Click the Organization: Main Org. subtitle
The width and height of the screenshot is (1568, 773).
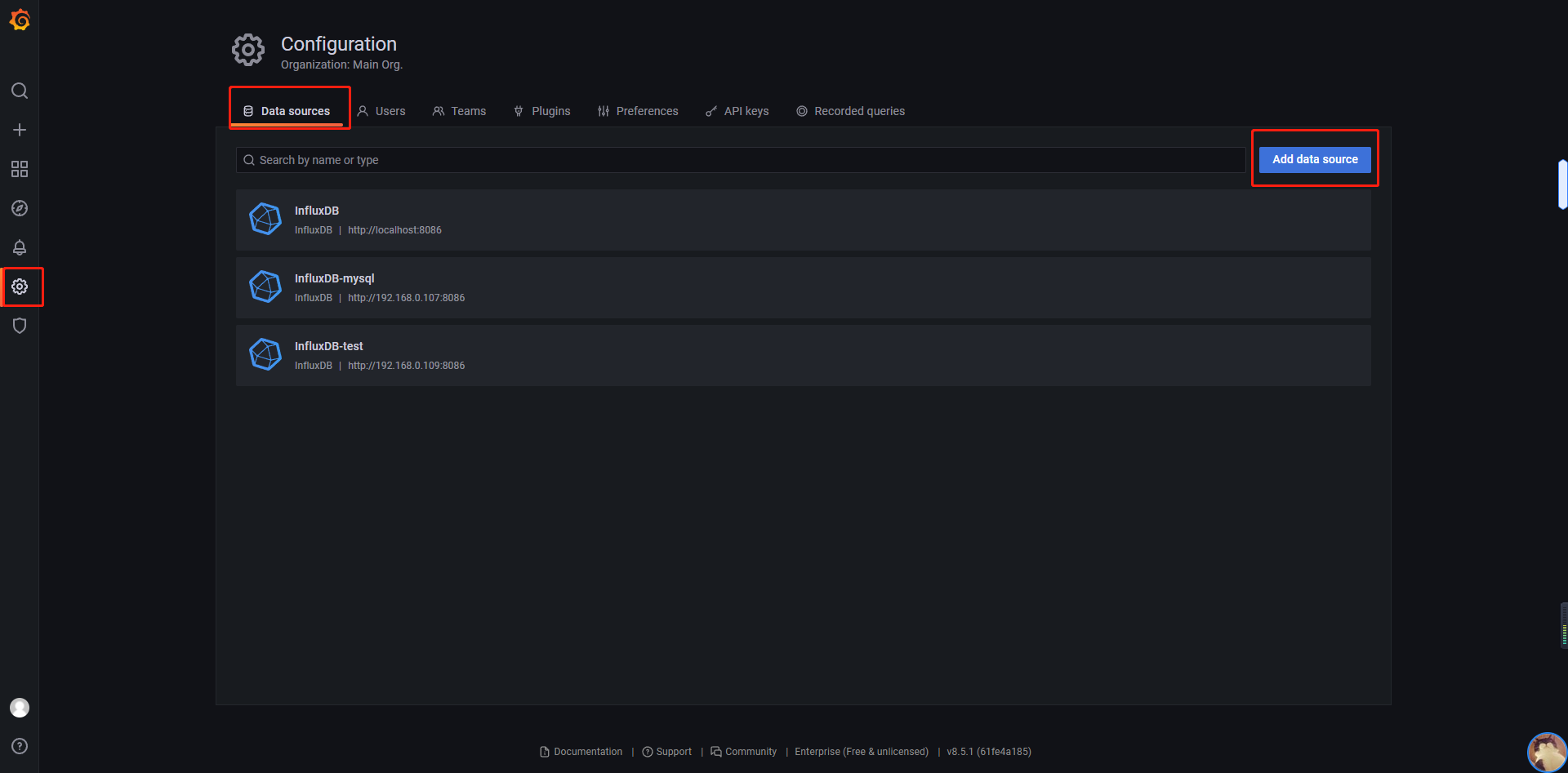point(341,64)
